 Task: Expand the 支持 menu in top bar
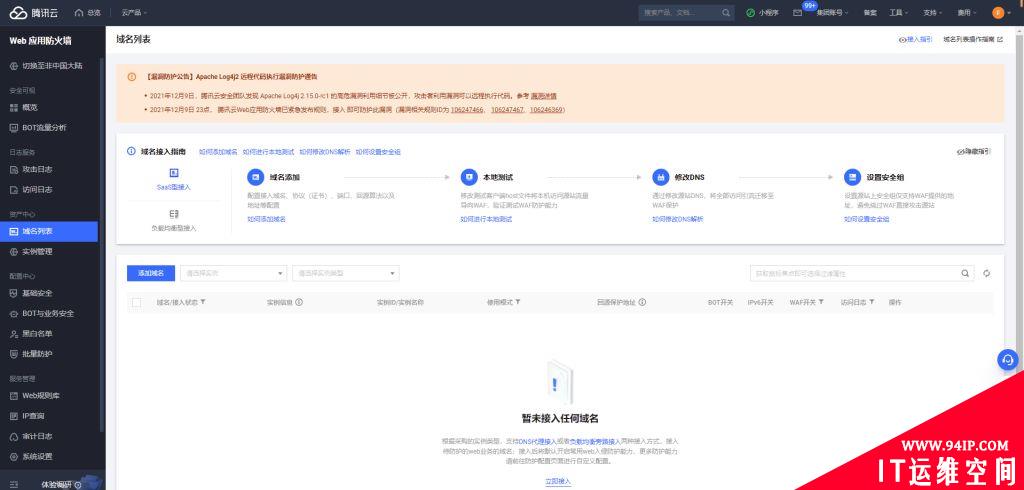933,12
